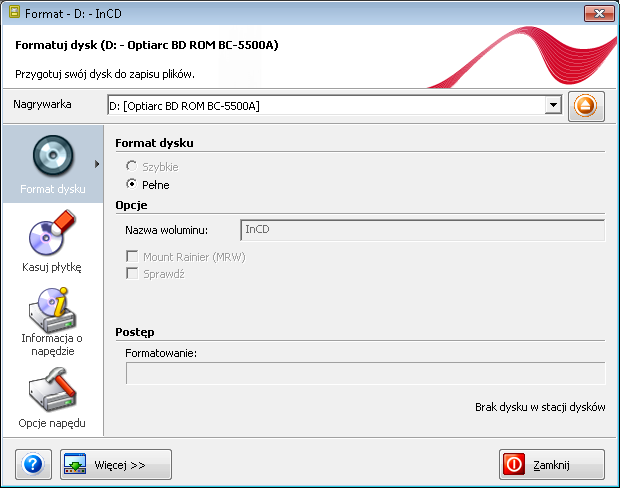Click the Więcej >> button
This screenshot has width=620, height=488.
coord(116,464)
